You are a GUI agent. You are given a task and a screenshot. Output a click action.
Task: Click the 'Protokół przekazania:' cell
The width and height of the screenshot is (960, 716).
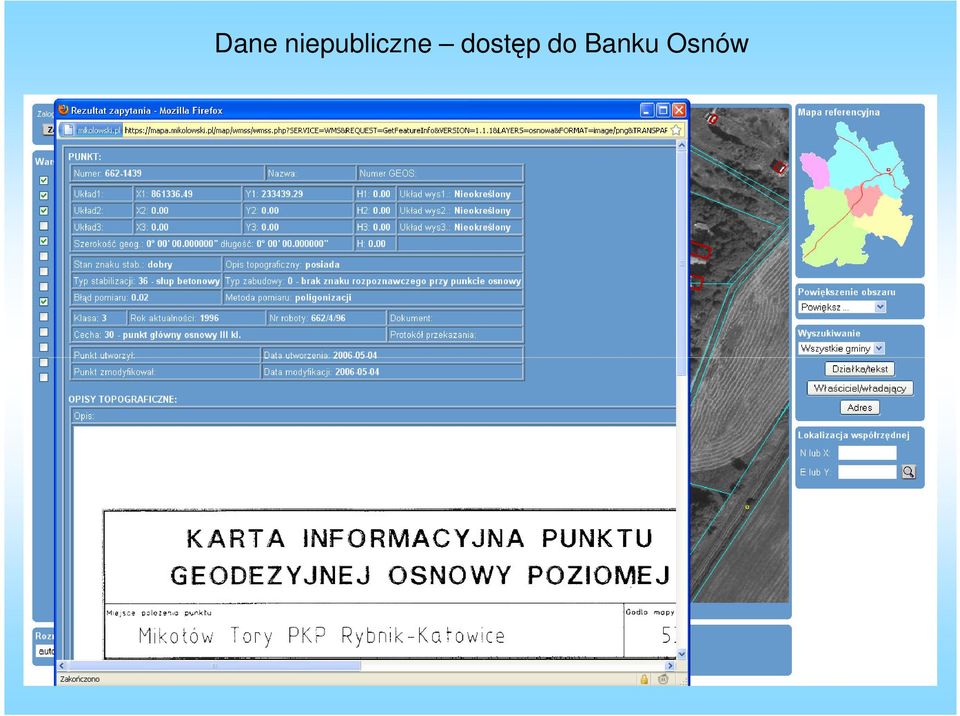[x=456, y=335]
